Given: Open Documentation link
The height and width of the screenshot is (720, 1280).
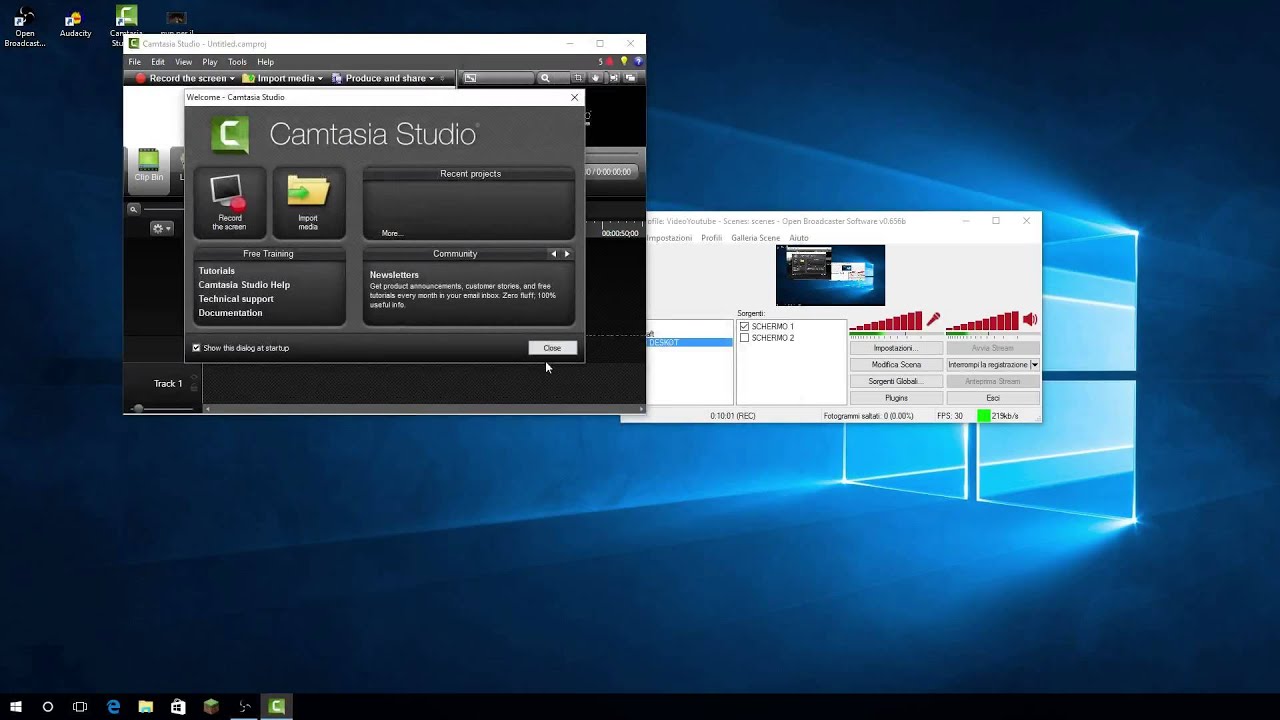Looking at the screenshot, I should (230, 313).
